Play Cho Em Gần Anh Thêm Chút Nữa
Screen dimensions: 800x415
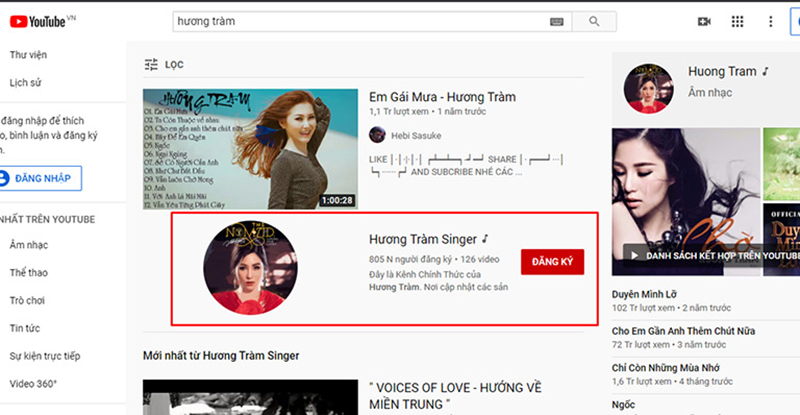click(x=684, y=331)
